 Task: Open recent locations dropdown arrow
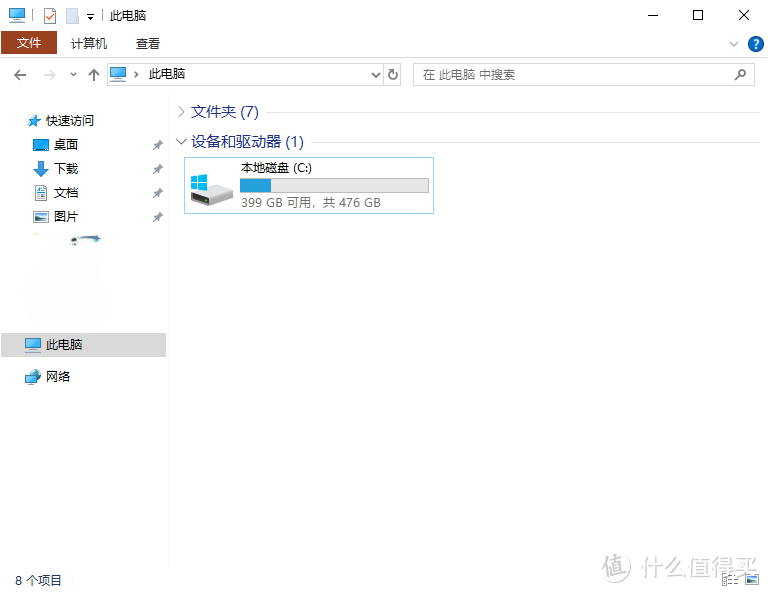click(73, 75)
